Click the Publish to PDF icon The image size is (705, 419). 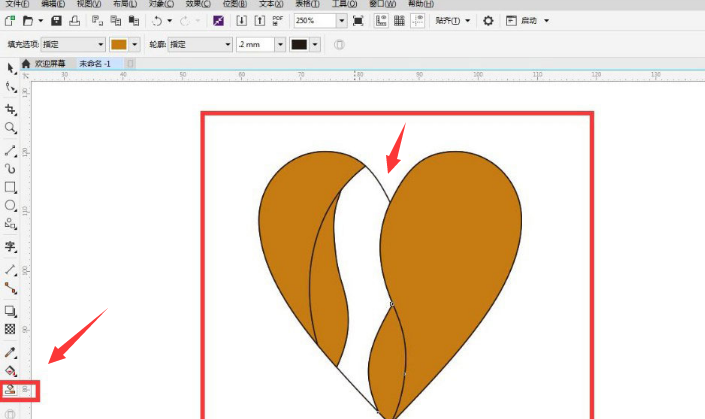(x=277, y=20)
